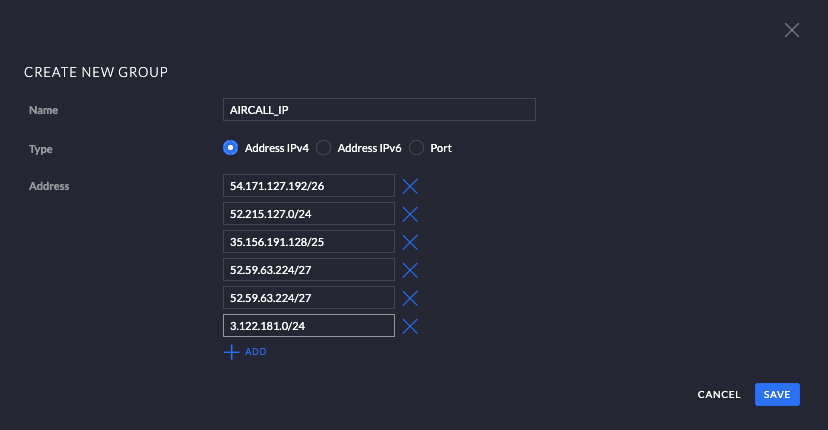Choose Address IPv6 as group type
The height and width of the screenshot is (430, 828).
(x=323, y=148)
